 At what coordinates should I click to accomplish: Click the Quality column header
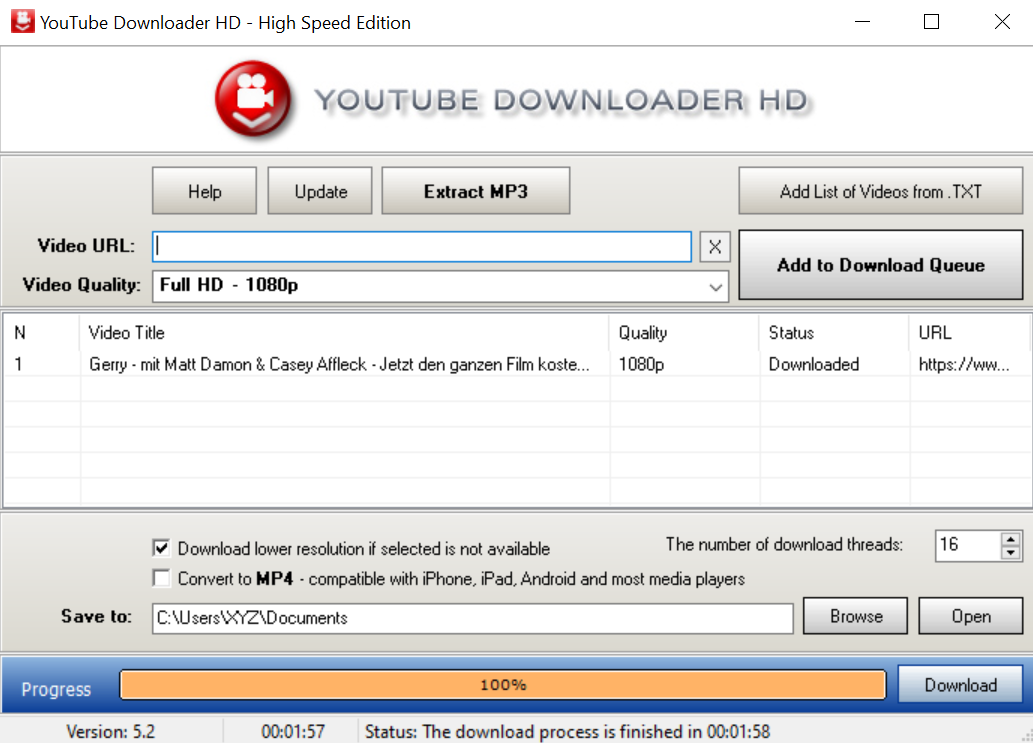pyautogui.click(x=684, y=333)
